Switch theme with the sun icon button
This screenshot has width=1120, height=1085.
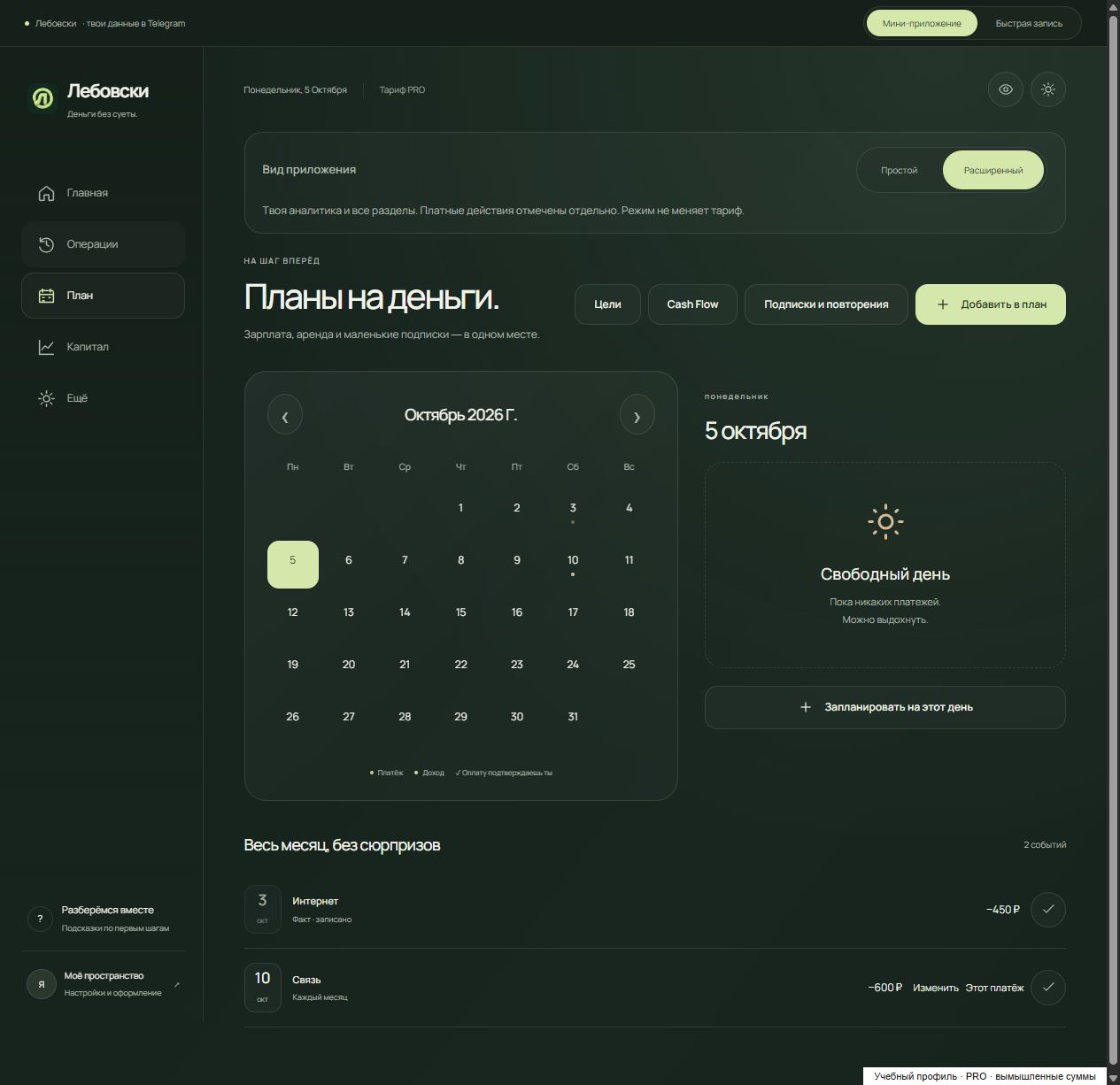pos(1048,89)
